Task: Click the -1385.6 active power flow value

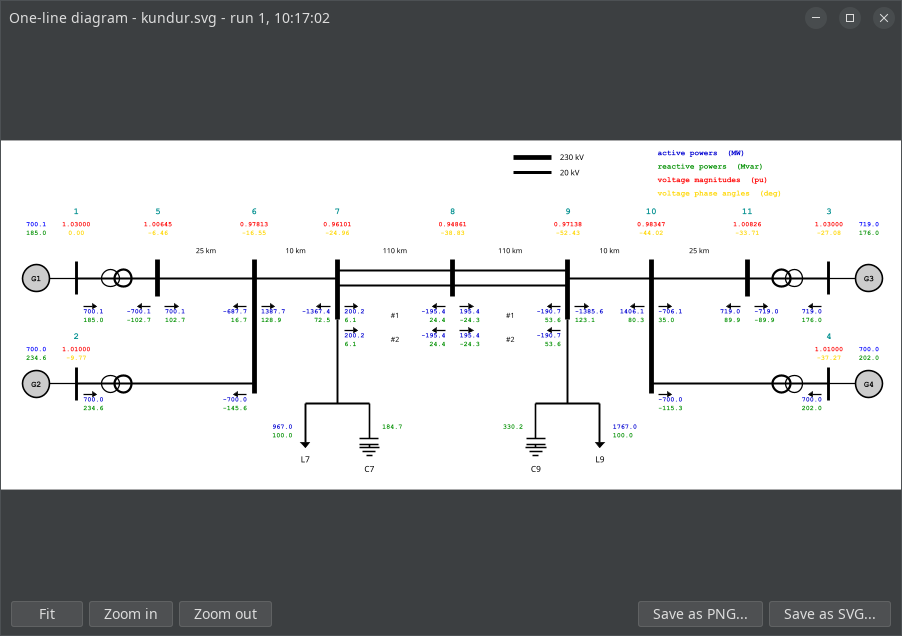Action: tap(589, 311)
